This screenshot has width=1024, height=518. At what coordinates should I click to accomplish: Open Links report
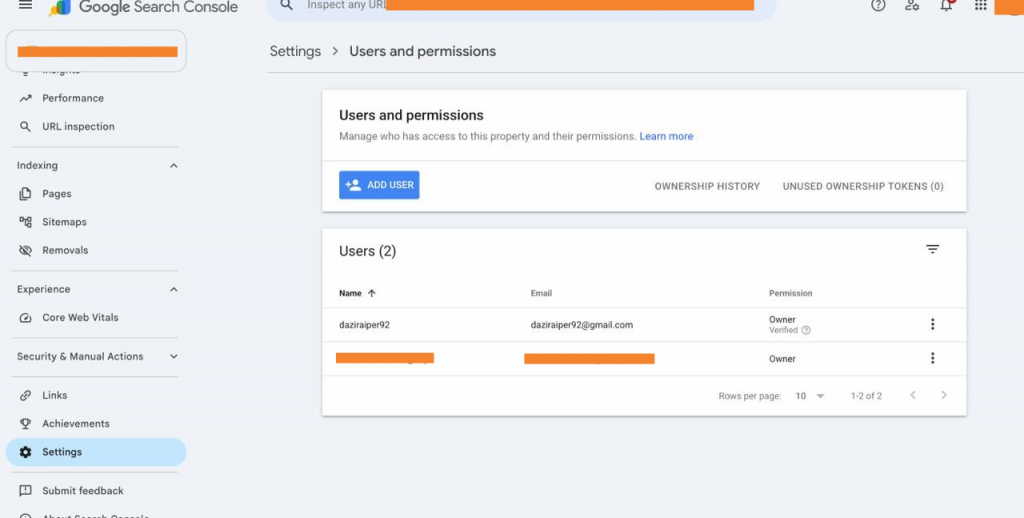click(x=54, y=395)
